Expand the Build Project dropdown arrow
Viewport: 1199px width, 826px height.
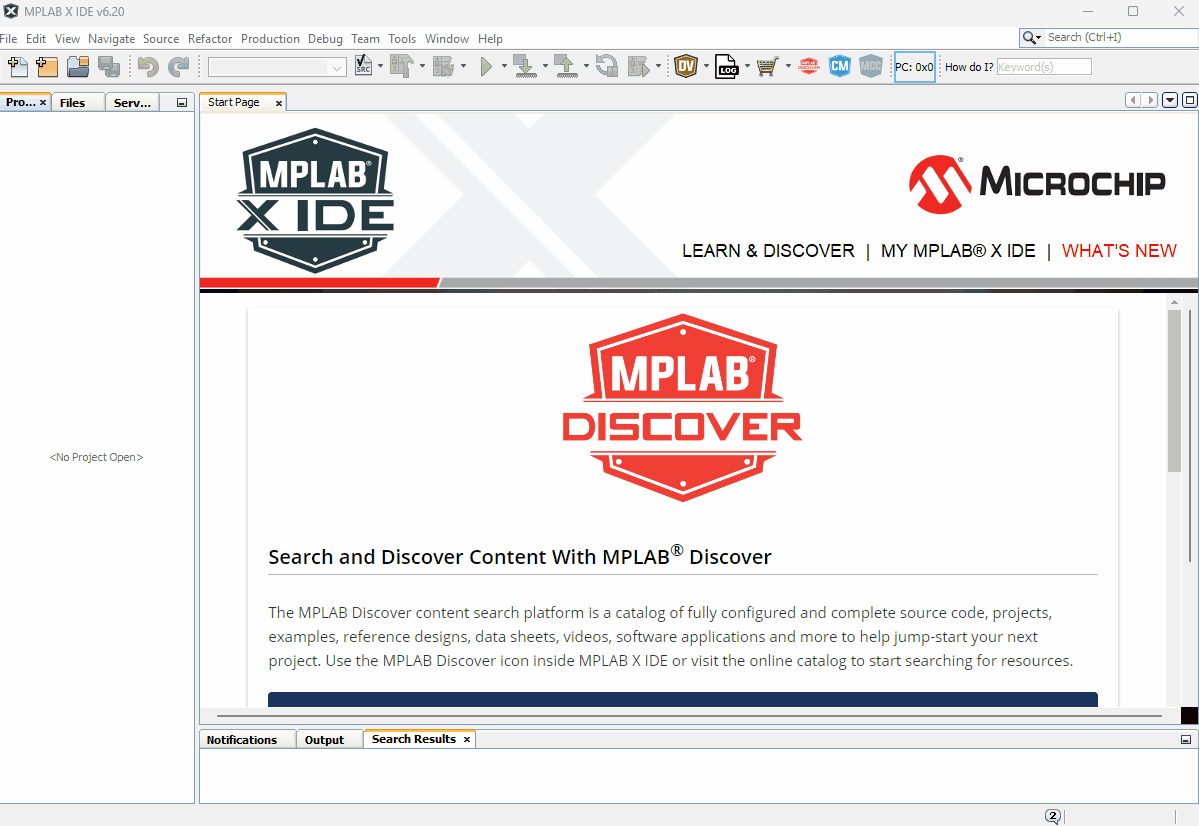tap(422, 67)
